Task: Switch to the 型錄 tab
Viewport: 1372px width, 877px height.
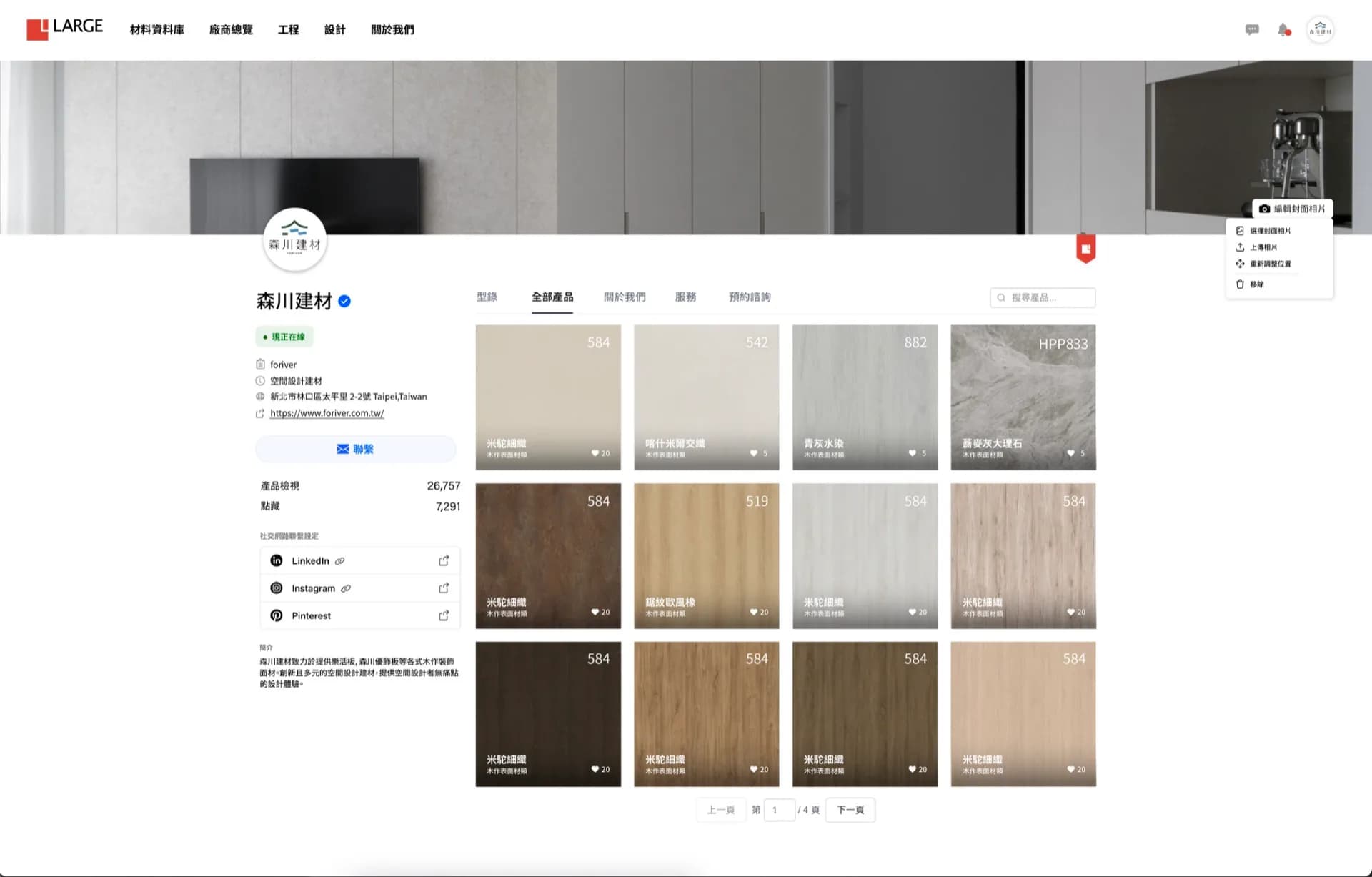Action: (x=487, y=297)
